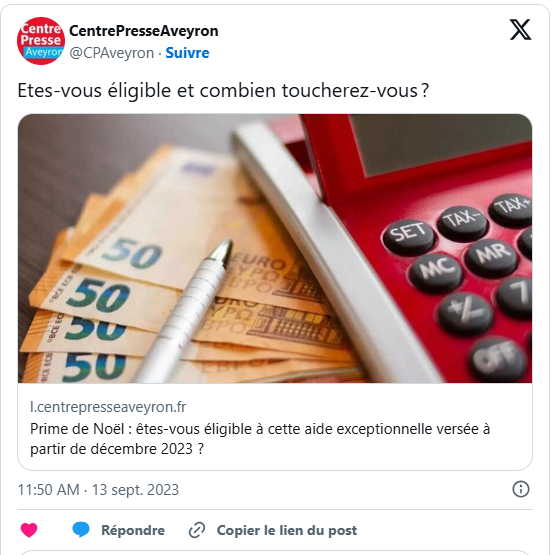Open the post info circle icon
This screenshot has height=555, width=553.
click(520, 490)
